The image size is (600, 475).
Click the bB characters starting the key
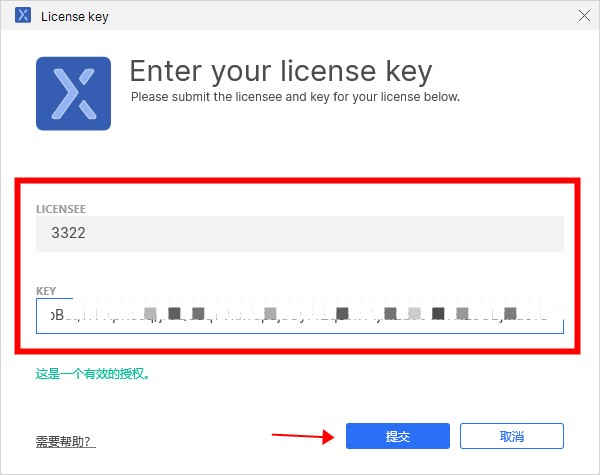click(57, 315)
